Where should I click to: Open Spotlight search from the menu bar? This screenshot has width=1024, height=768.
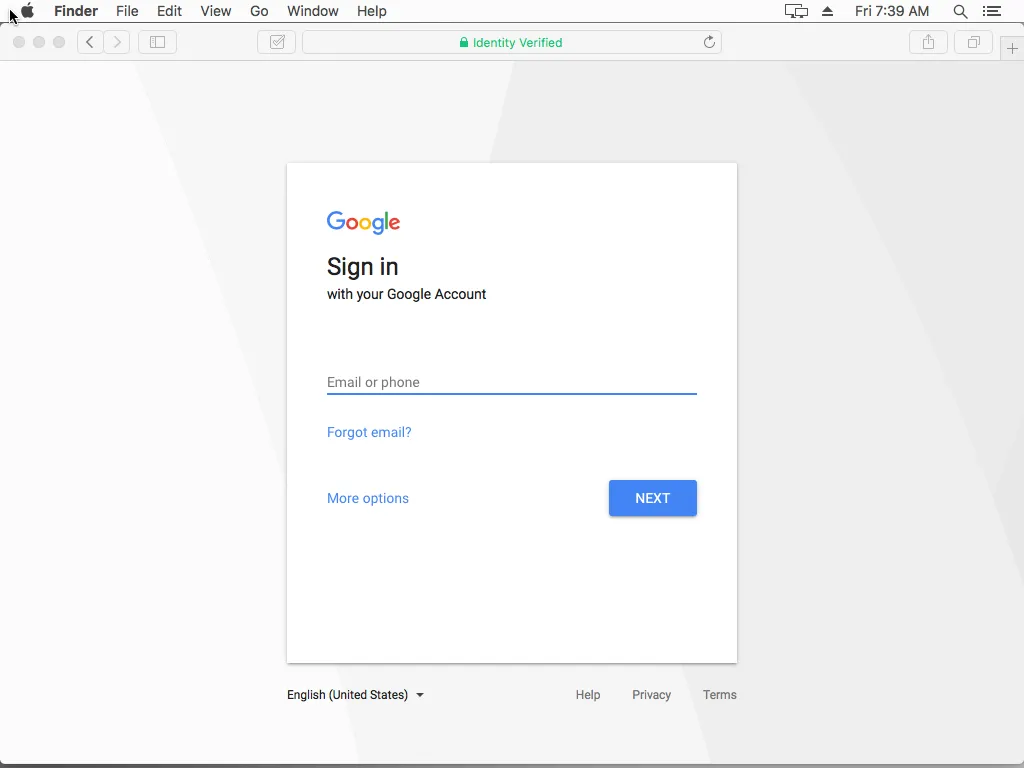tap(958, 11)
